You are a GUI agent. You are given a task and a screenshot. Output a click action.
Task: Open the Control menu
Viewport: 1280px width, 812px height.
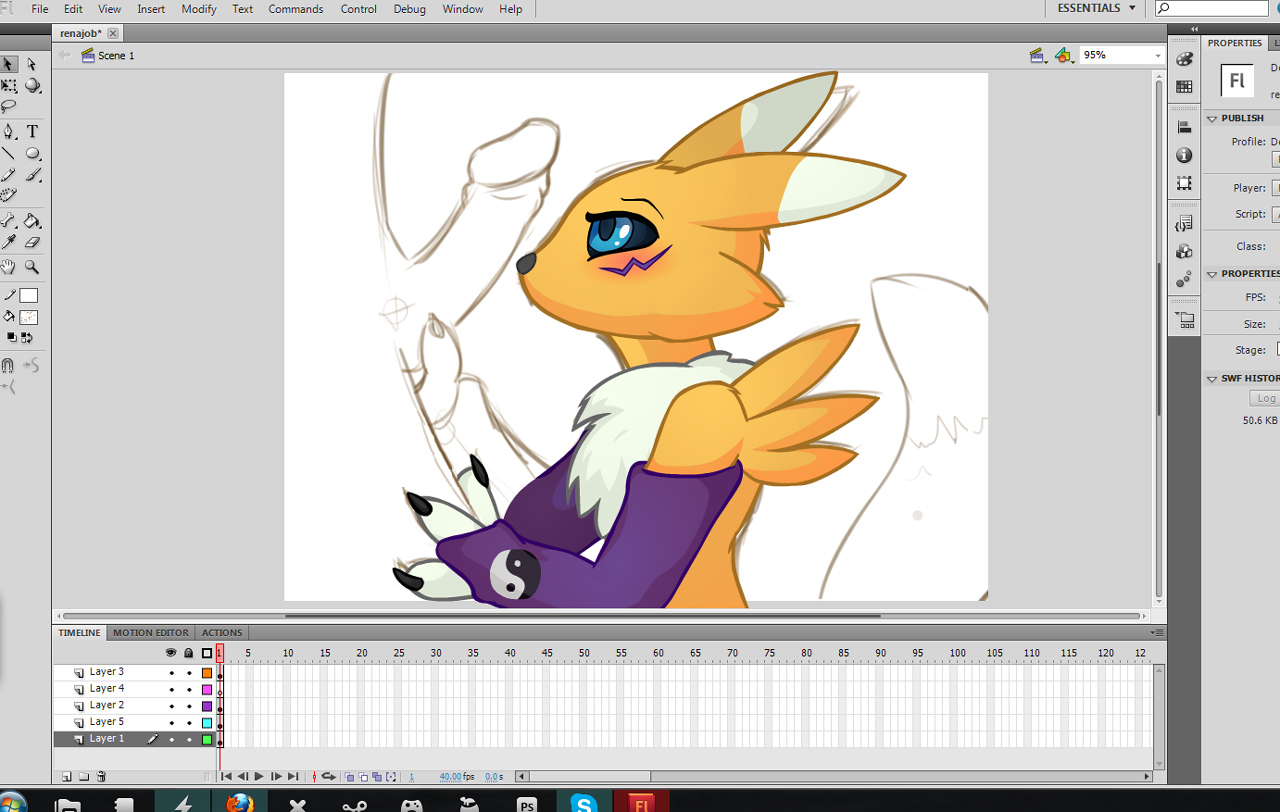[359, 9]
